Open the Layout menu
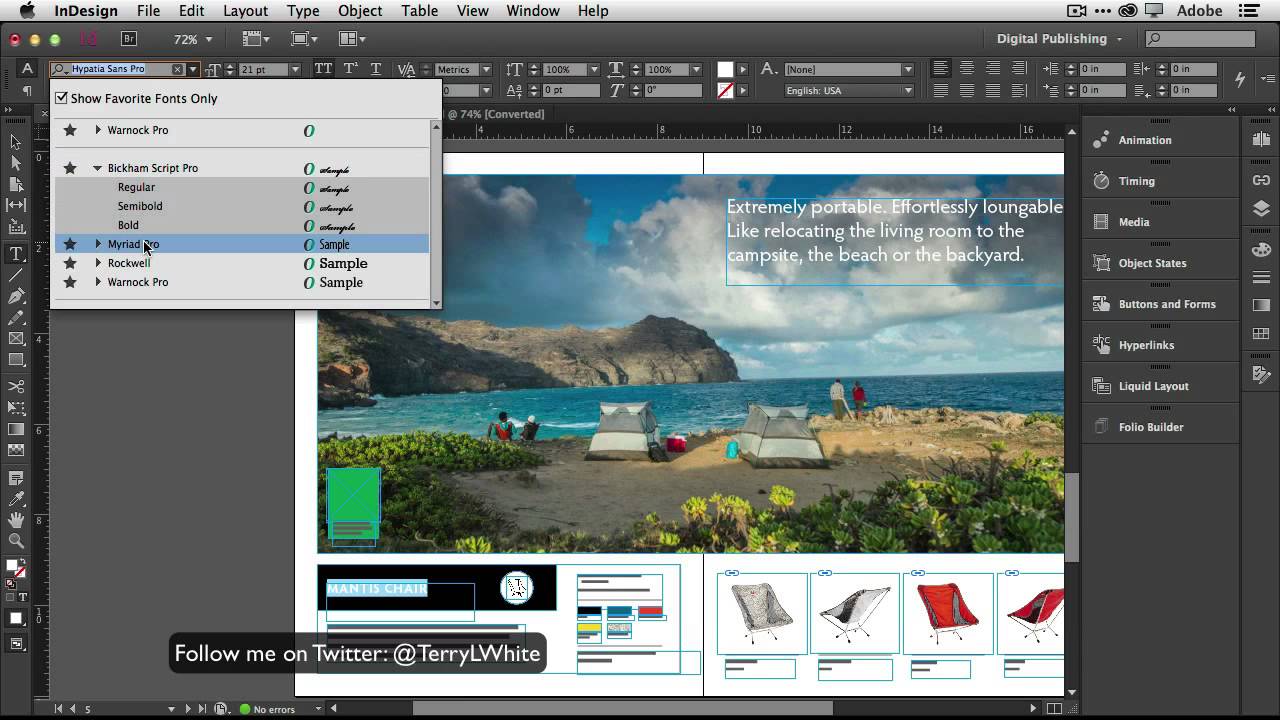Screen dimensions: 1280x720 pyautogui.click(x=245, y=11)
